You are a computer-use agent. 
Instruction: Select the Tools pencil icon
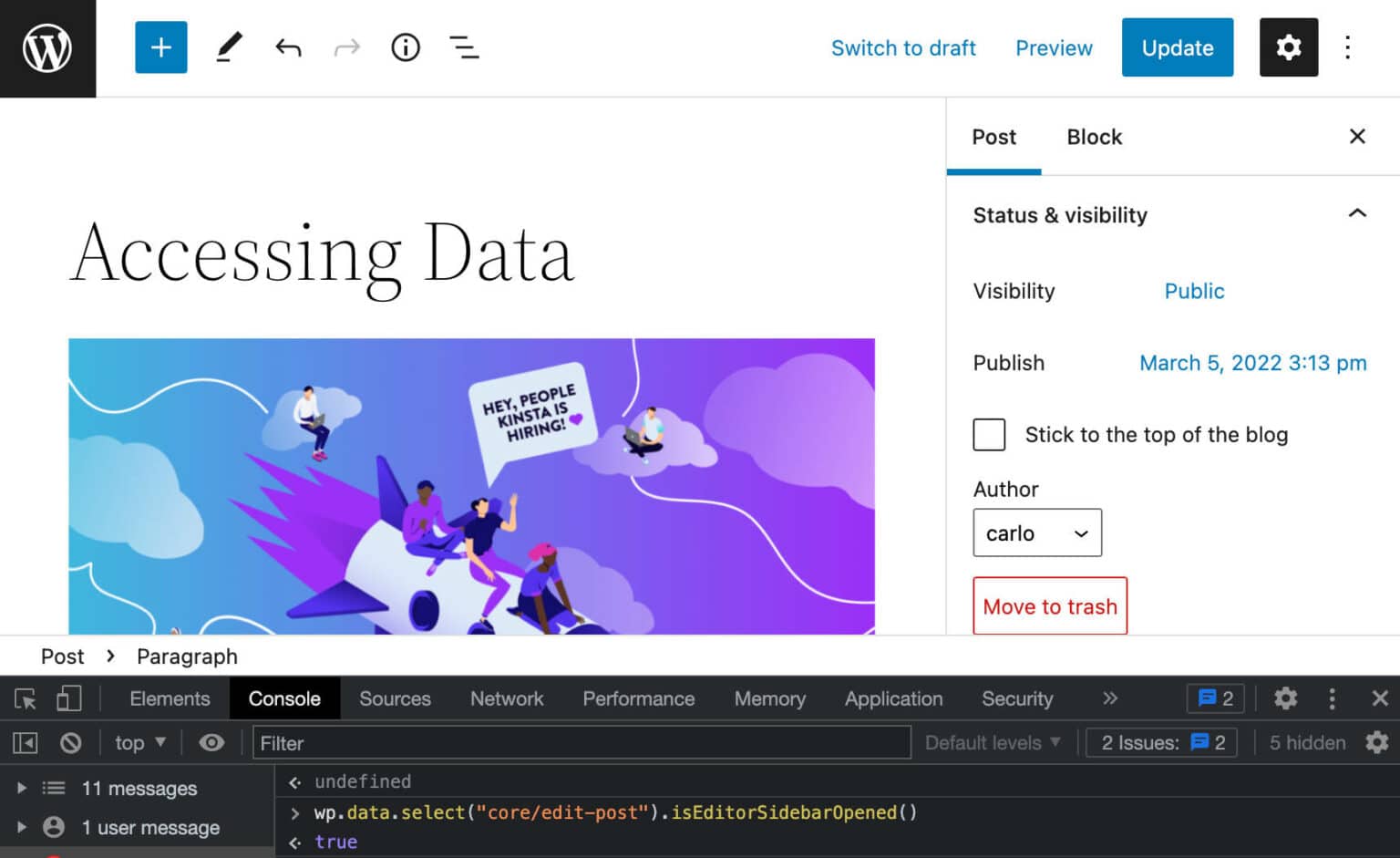point(229,47)
